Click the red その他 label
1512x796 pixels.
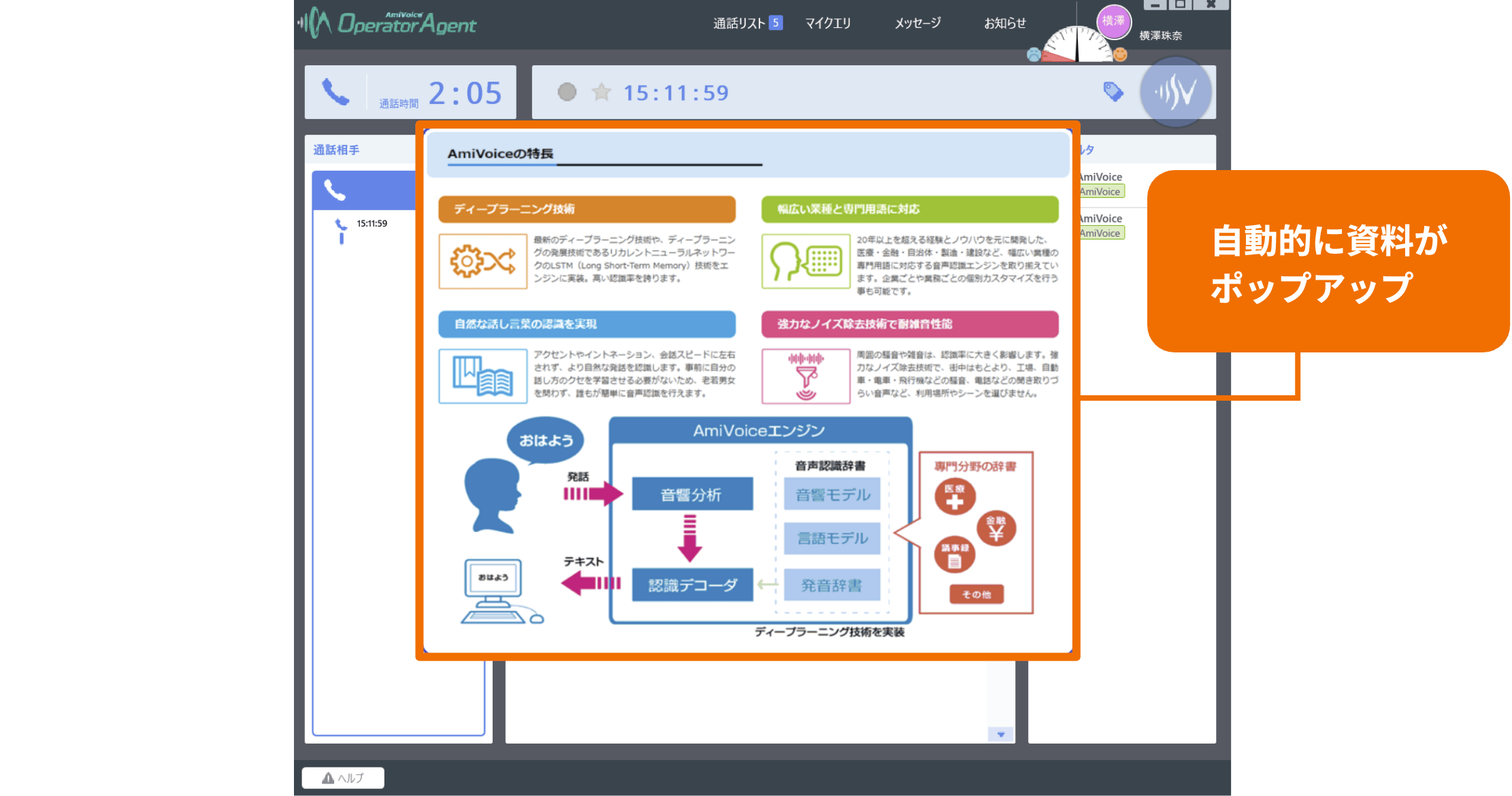pyautogui.click(x=976, y=595)
